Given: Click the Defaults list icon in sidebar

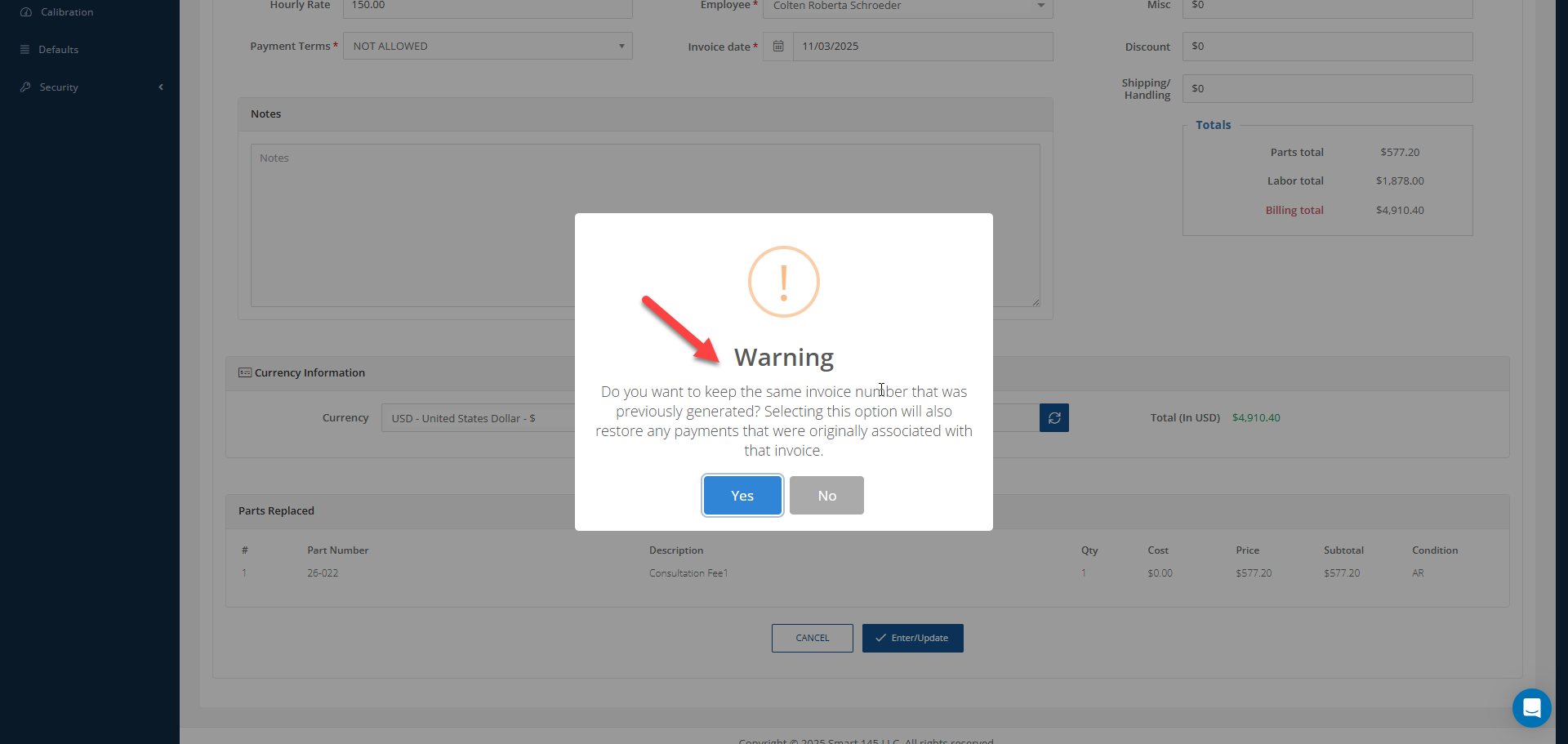Looking at the screenshot, I should pyautogui.click(x=25, y=50).
